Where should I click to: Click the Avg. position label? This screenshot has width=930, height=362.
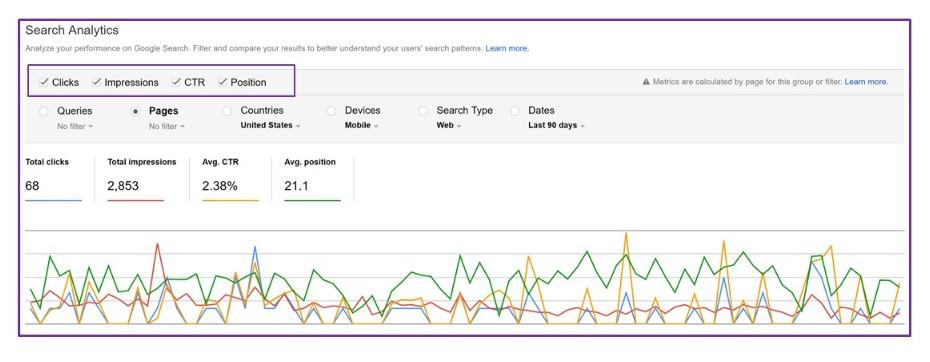pos(310,161)
